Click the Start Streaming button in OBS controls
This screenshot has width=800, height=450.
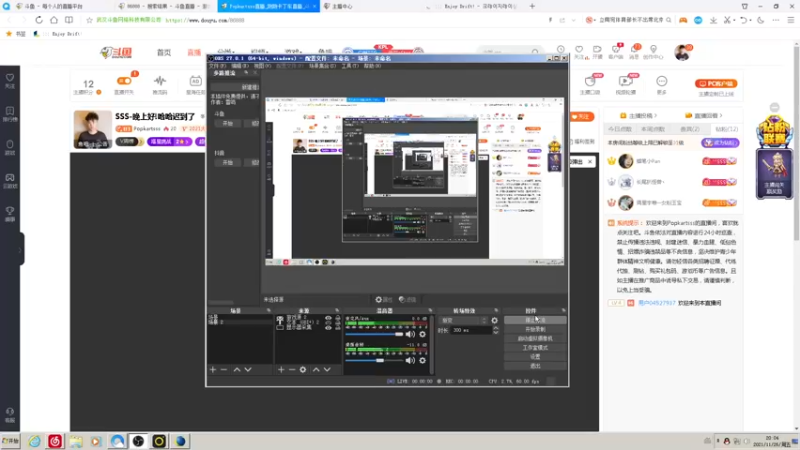point(535,320)
